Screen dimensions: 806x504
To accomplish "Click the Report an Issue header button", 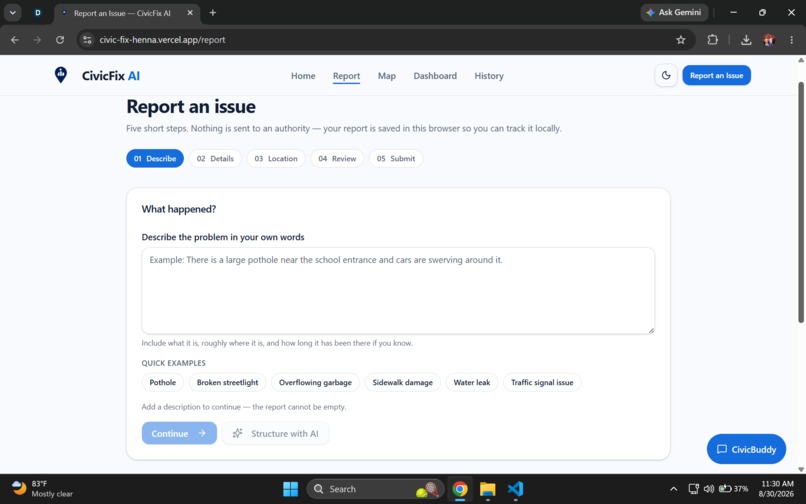I will (716, 76).
